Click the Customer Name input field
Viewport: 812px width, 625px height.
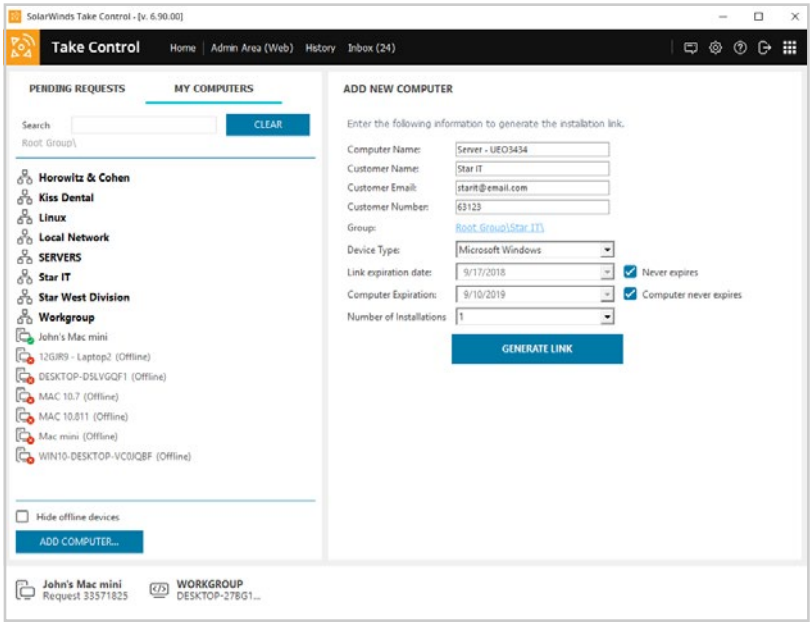[532, 169]
